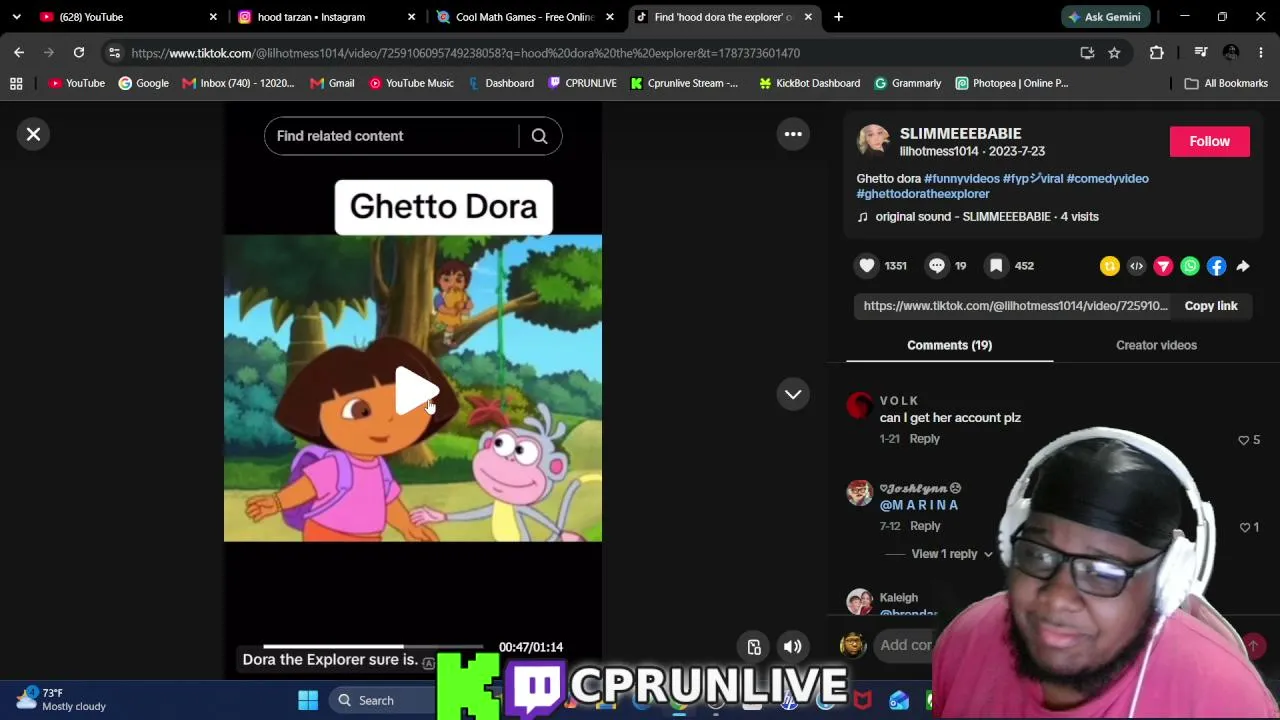Like VOLK's comment with the heart

pos(1244,440)
